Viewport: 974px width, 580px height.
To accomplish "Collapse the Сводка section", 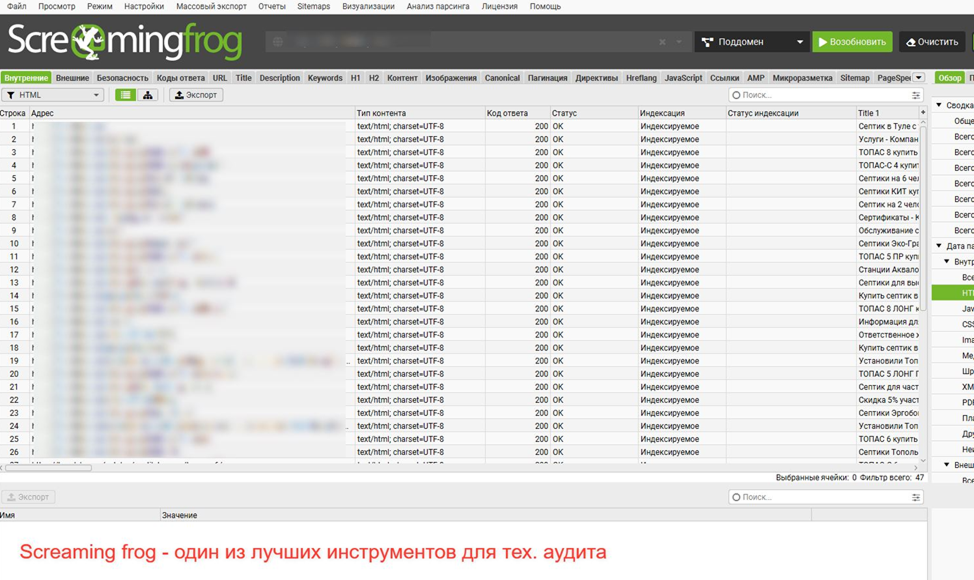I will click(939, 105).
